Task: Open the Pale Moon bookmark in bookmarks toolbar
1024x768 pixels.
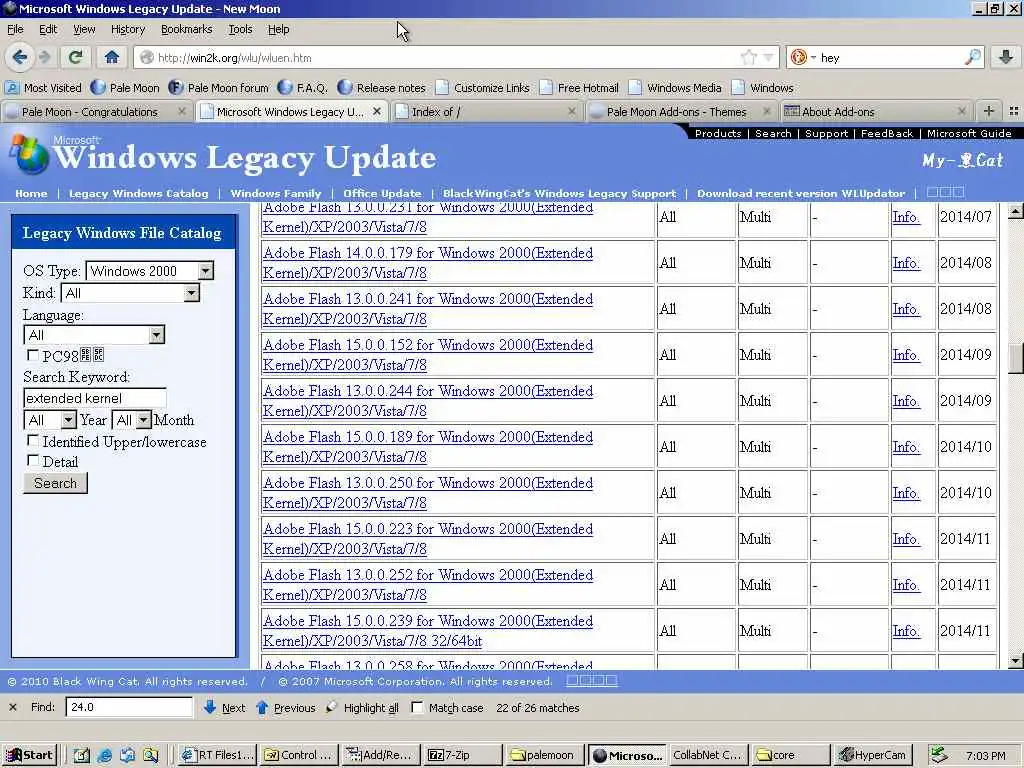Action: (x=125, y=88)
